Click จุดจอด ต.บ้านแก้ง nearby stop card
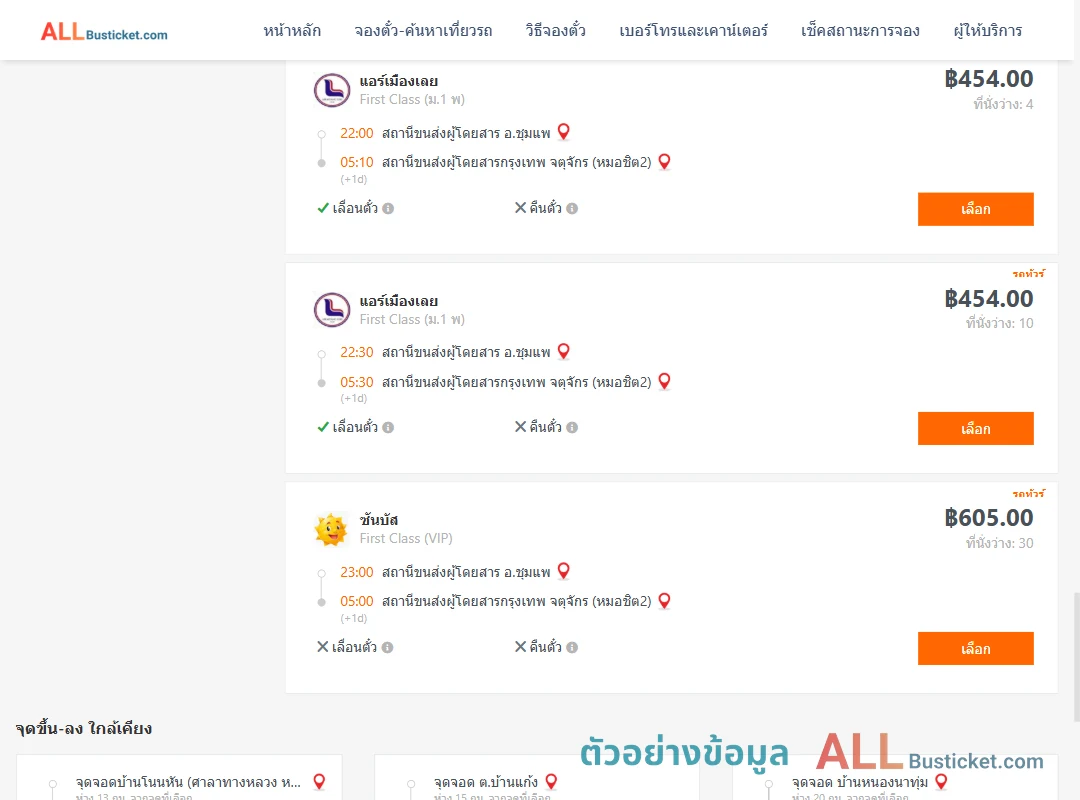The height and width of the screenshot is (800, 1080). [537, 778]
